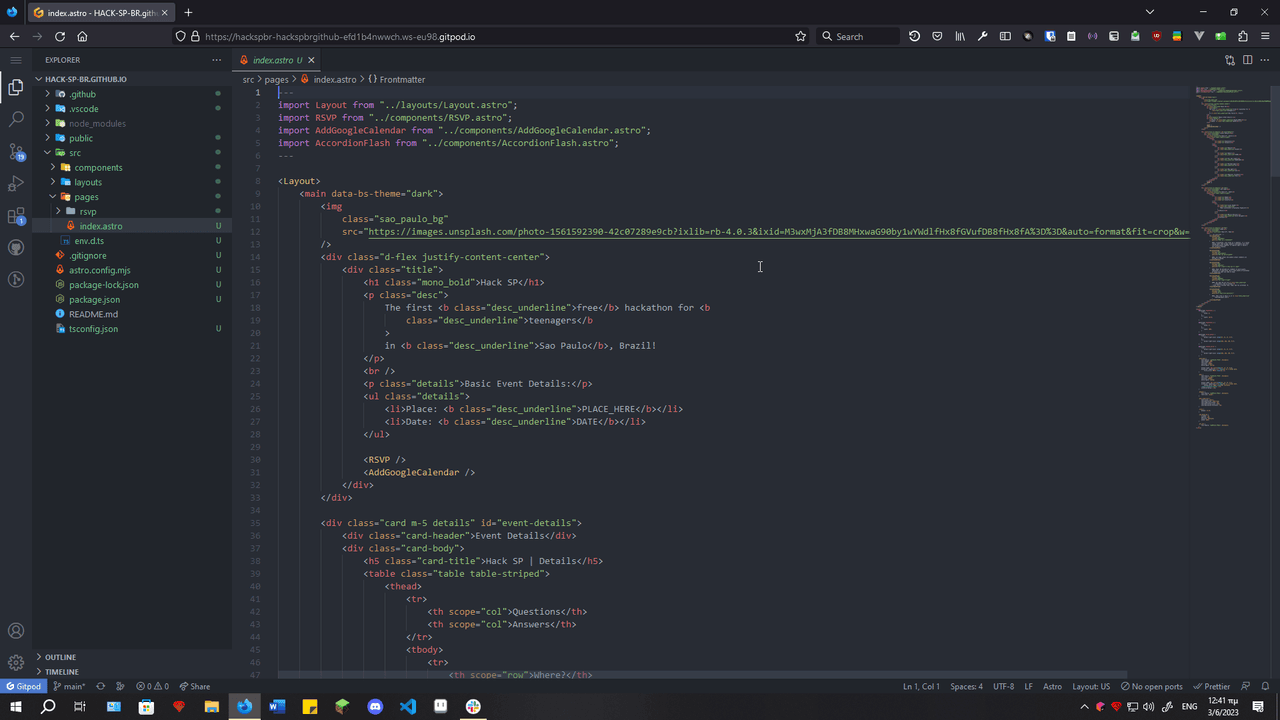Image resolution: width=1280 pixels, height=720 pixels.
Task: Open Source Control view with 19 changes
Action: point(16,152)
